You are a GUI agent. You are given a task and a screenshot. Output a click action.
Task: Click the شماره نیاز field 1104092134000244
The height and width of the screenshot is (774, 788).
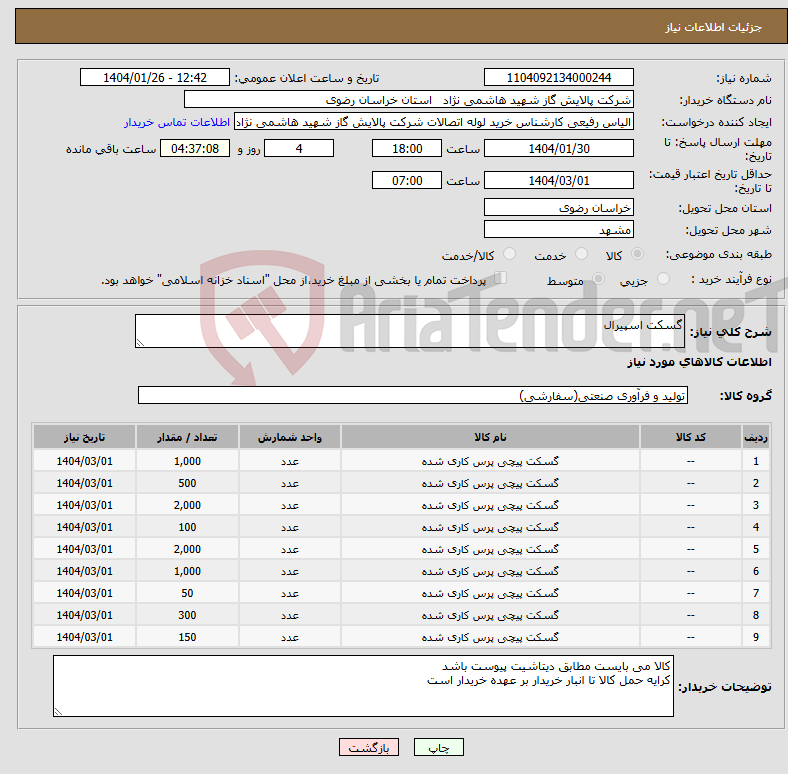(x=558, y=77)
